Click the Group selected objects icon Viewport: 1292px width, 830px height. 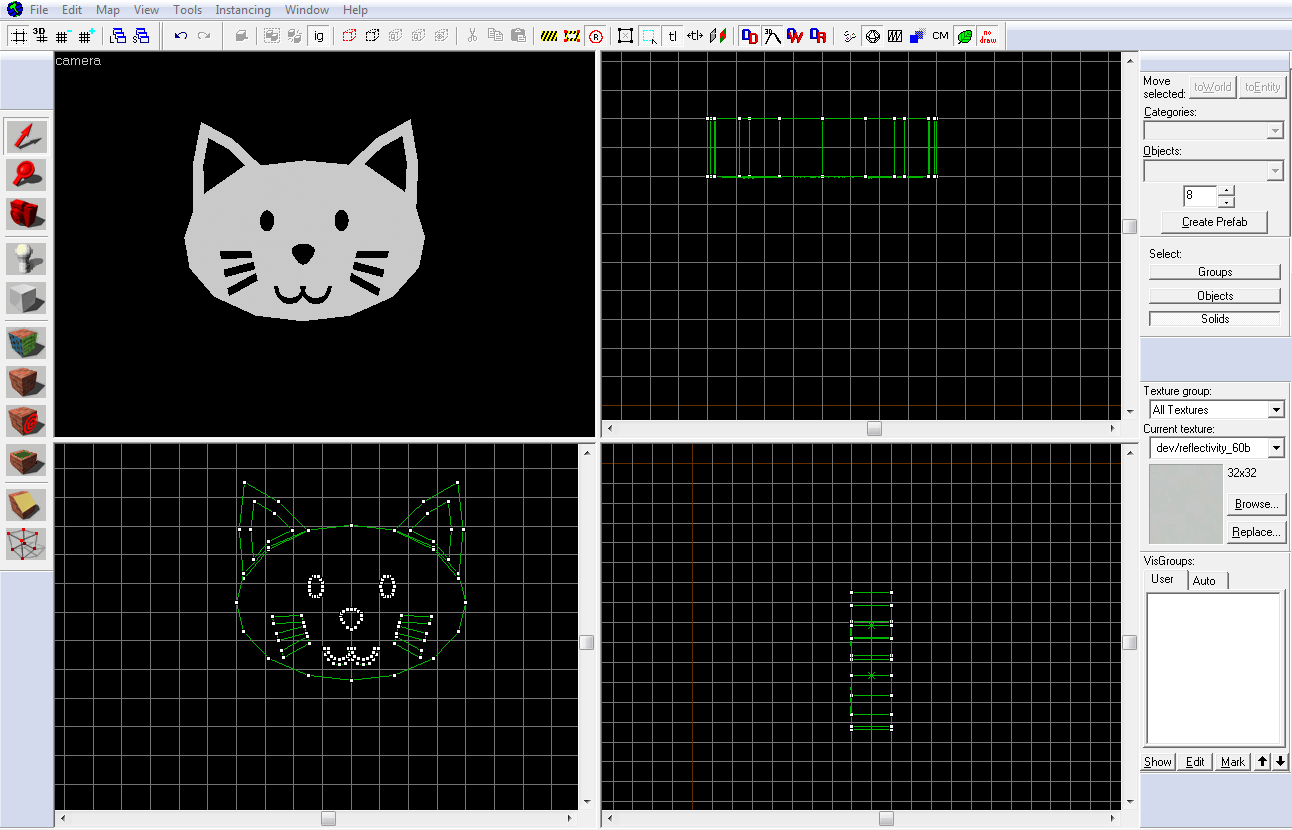pos(271,36)
